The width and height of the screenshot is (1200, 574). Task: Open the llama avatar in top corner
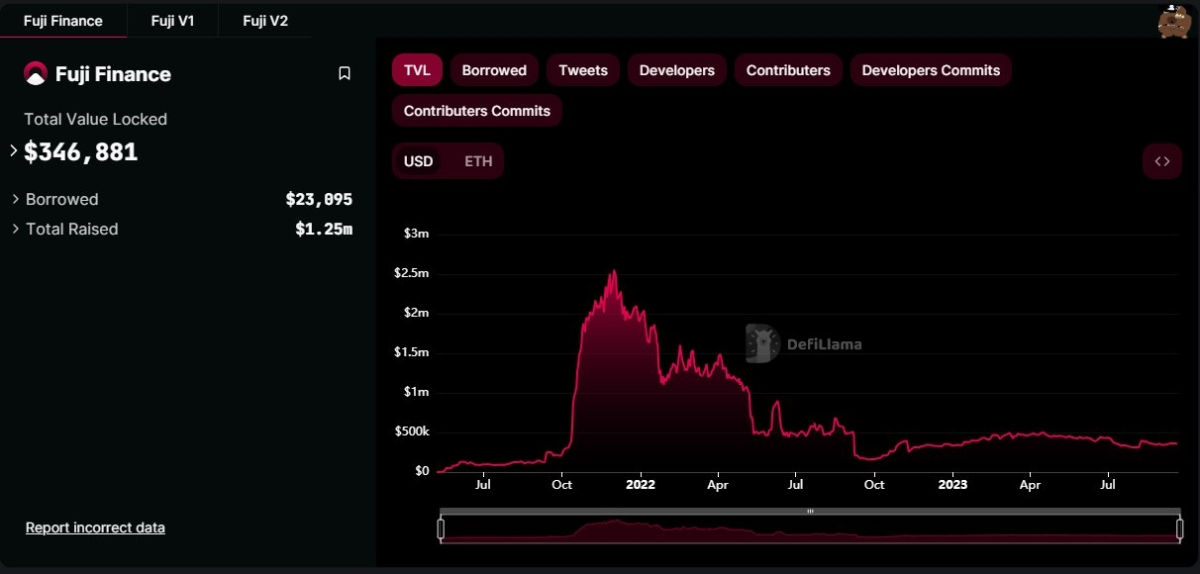tap(1172, 21)
